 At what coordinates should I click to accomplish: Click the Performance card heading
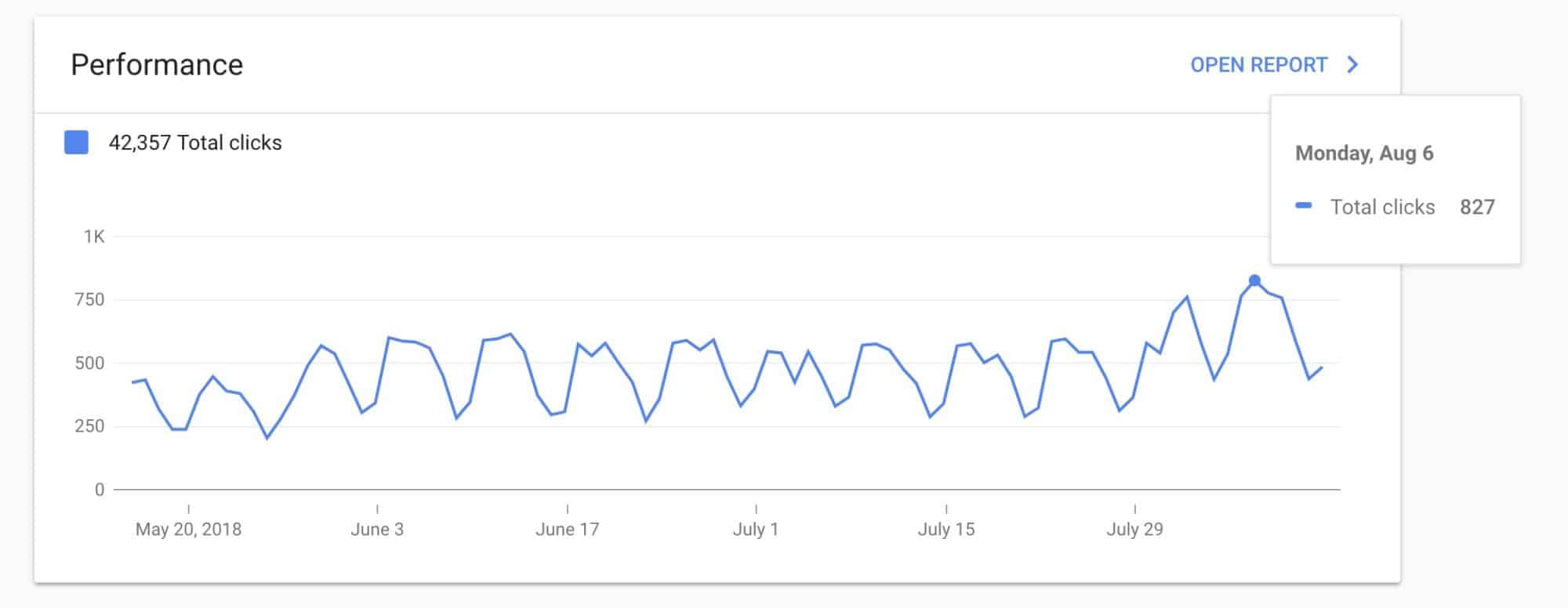tap(157, 65)
